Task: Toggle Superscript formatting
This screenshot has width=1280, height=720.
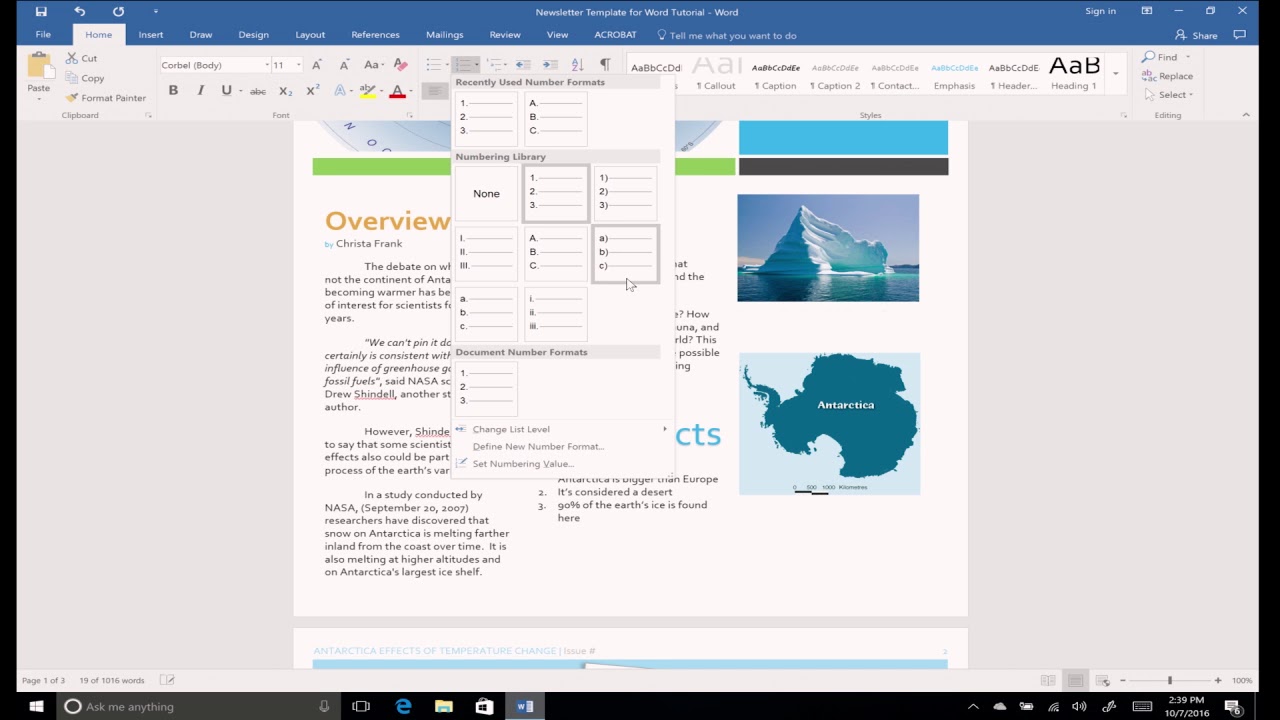Action: [313, 91]
